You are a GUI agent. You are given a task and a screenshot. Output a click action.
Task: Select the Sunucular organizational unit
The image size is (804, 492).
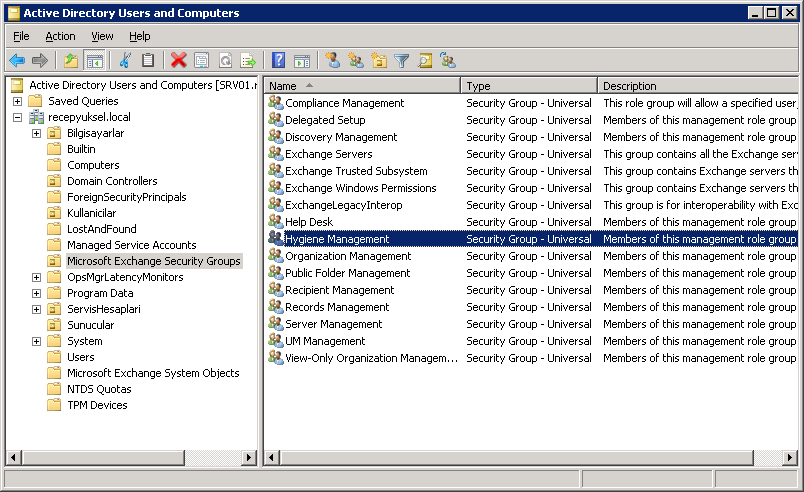click(x=90, y=325)
